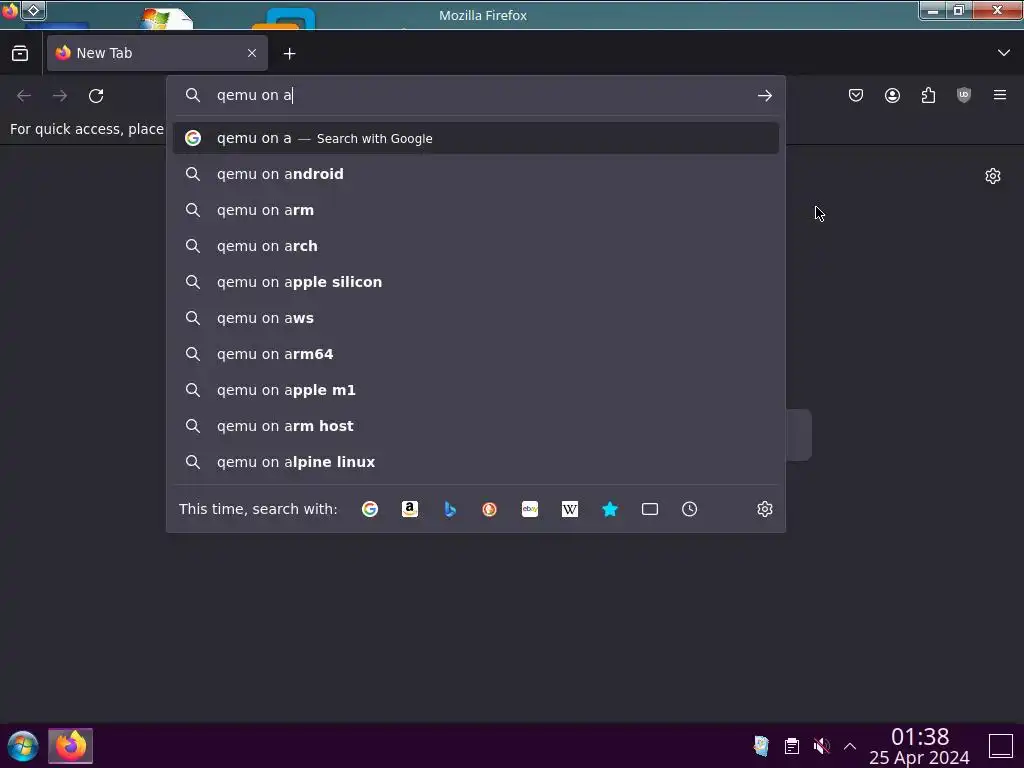Open the taskbar Start menu orb
This screenshot has height=768, width=1024.
pyautogui.click(x=23, y=746)
